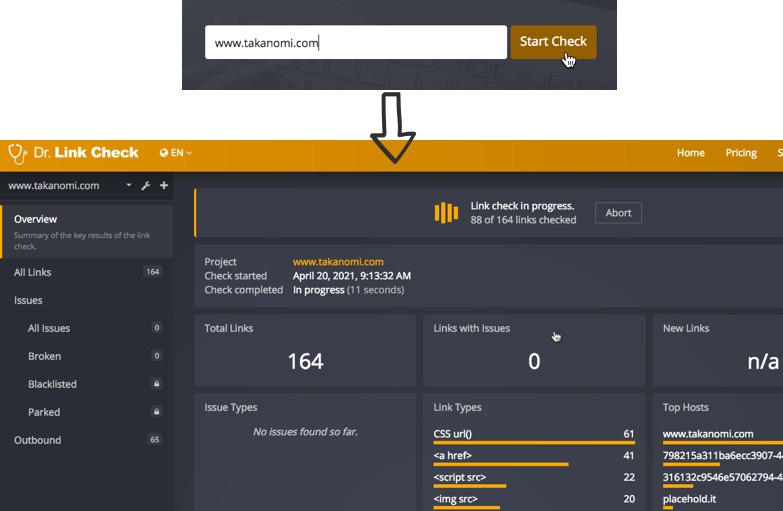Click the 0 badge next to All Issues
This screenshot has height=511, width=783.
point(156,328)
